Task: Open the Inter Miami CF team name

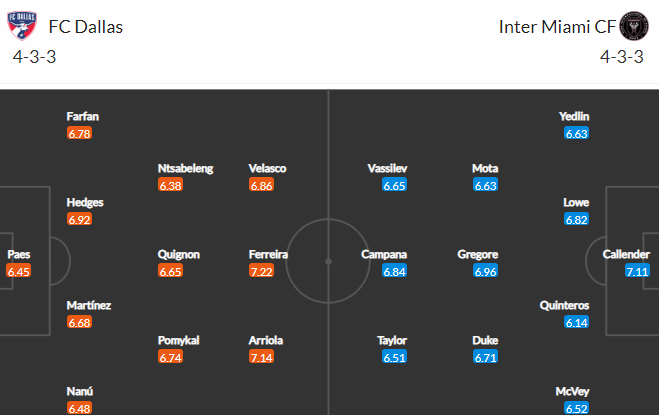Action: (x=557, y=27)
